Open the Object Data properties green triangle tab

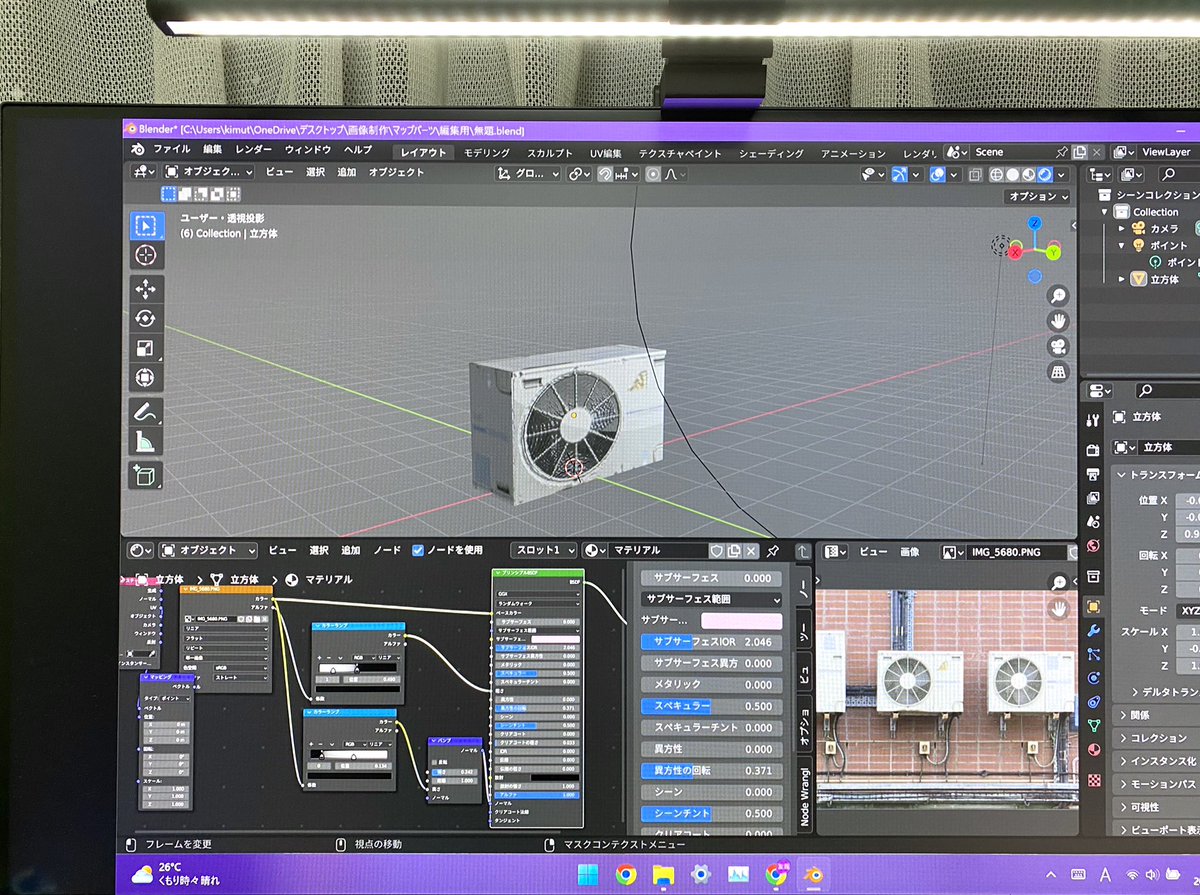[x=1093, y=725]
